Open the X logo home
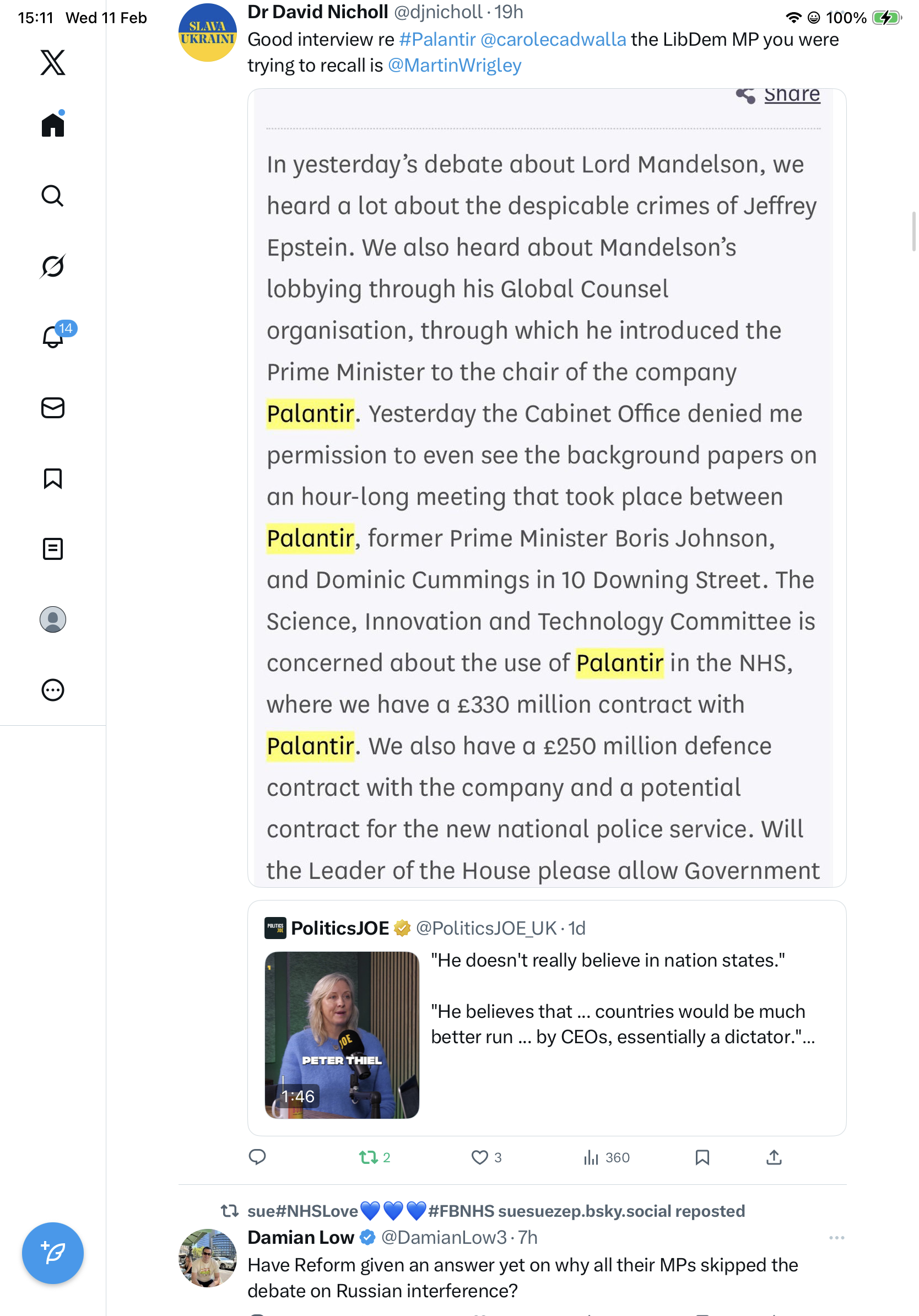Viewport: 919px width, 1316px height. point(53,62)
